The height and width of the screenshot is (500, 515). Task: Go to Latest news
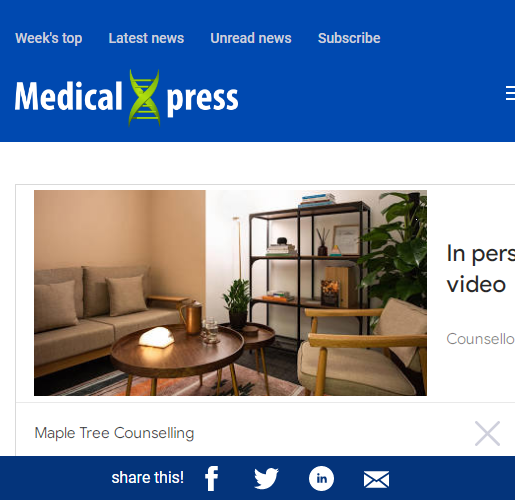click(146, 38)
